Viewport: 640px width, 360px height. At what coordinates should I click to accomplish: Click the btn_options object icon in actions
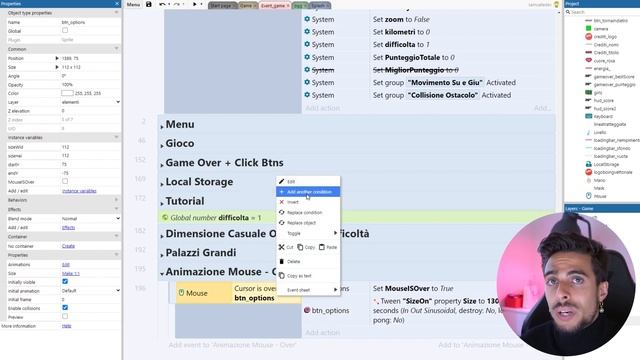pos(307,310)
